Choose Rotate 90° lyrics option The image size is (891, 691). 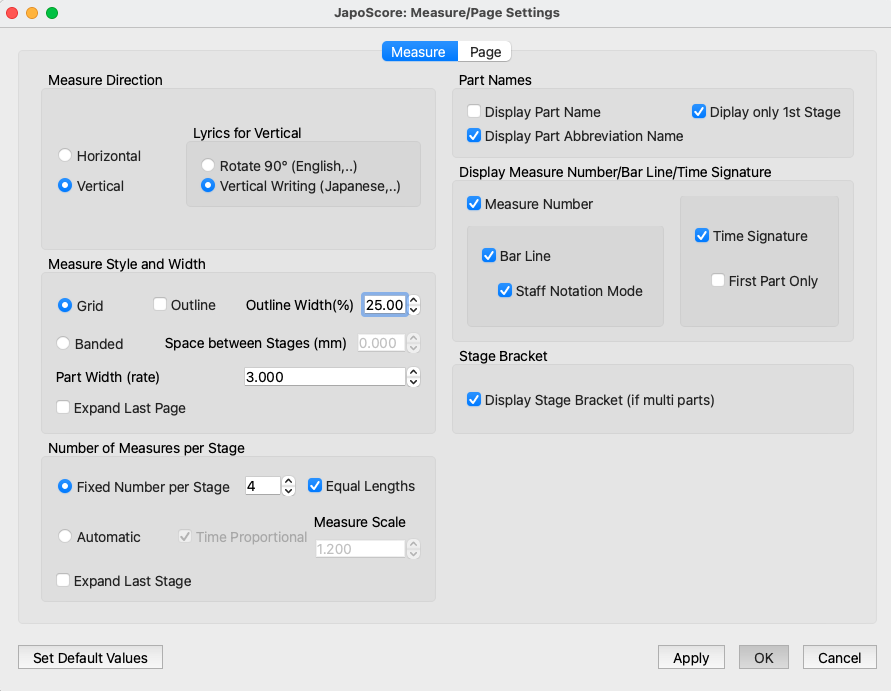pos(208,165)
